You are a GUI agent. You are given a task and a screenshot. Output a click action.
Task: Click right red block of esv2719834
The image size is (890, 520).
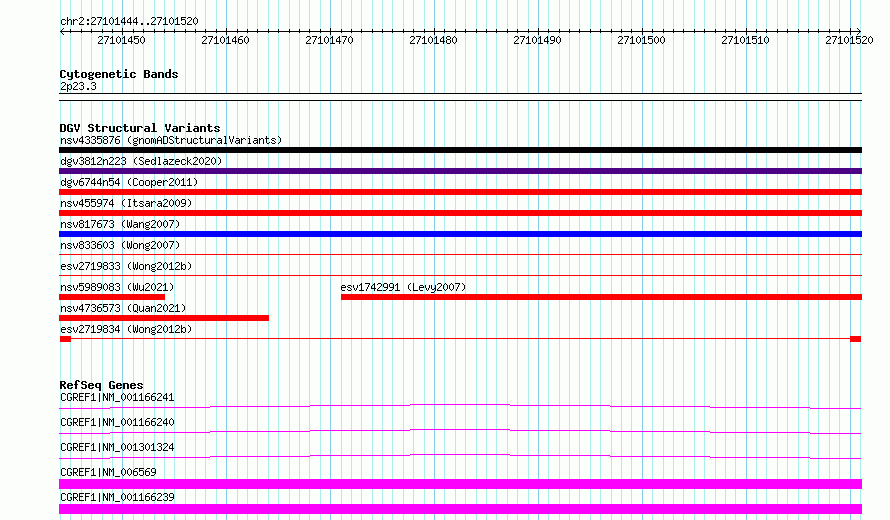(x=855, y=339)
